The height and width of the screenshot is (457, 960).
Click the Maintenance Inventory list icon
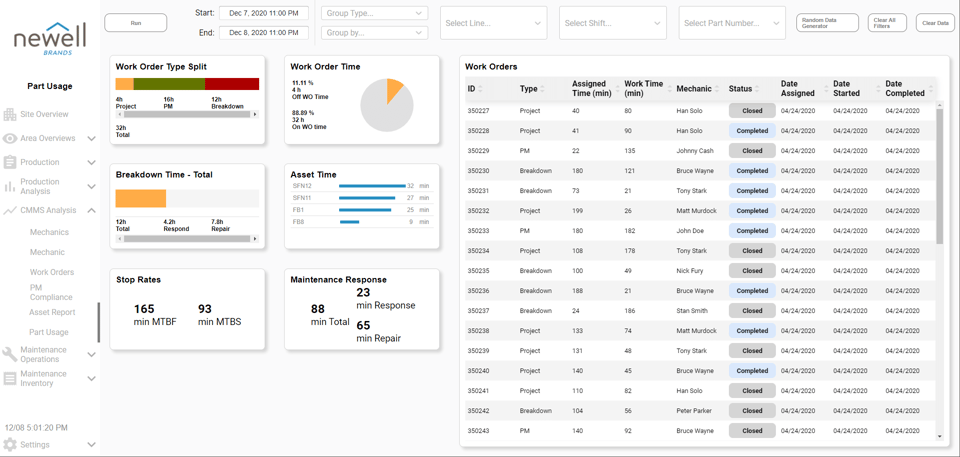(x=10, y=379)
